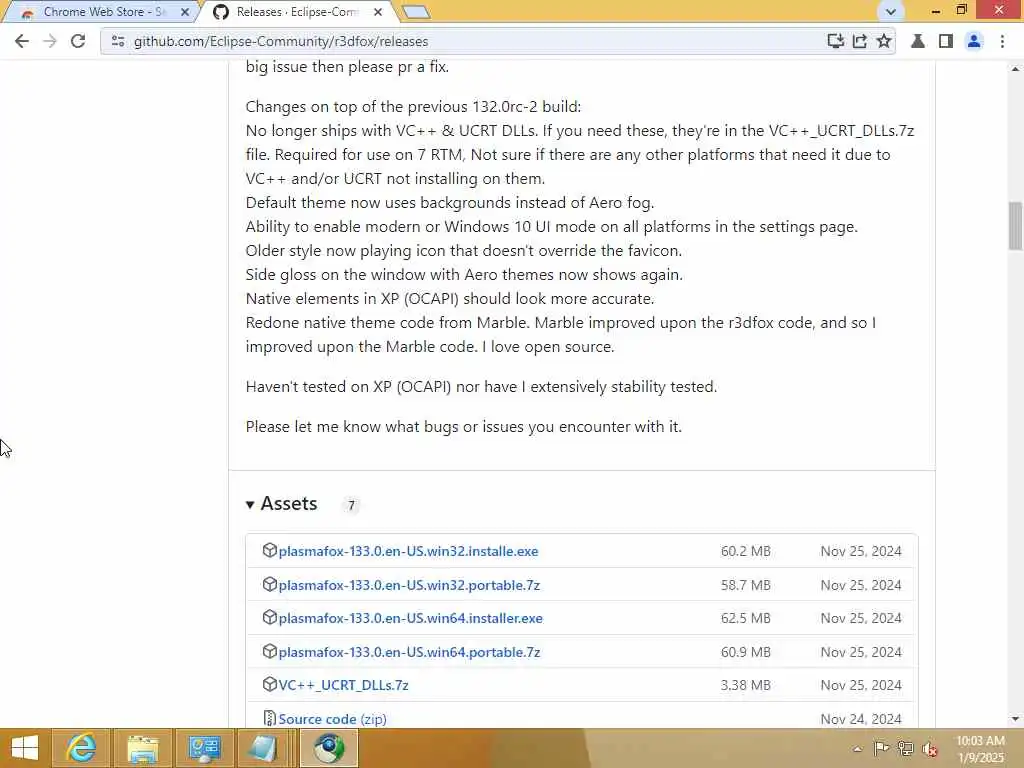This screenshot has height=768, width=1024.
Task: Click scrollbar up arrow
Action: [1015, 68]
